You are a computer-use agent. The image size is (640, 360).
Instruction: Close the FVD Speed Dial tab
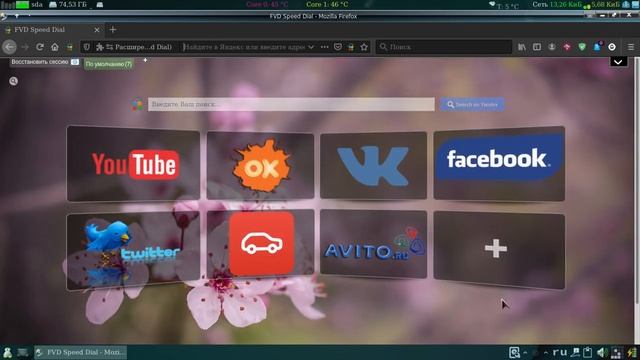click(97, 30)
